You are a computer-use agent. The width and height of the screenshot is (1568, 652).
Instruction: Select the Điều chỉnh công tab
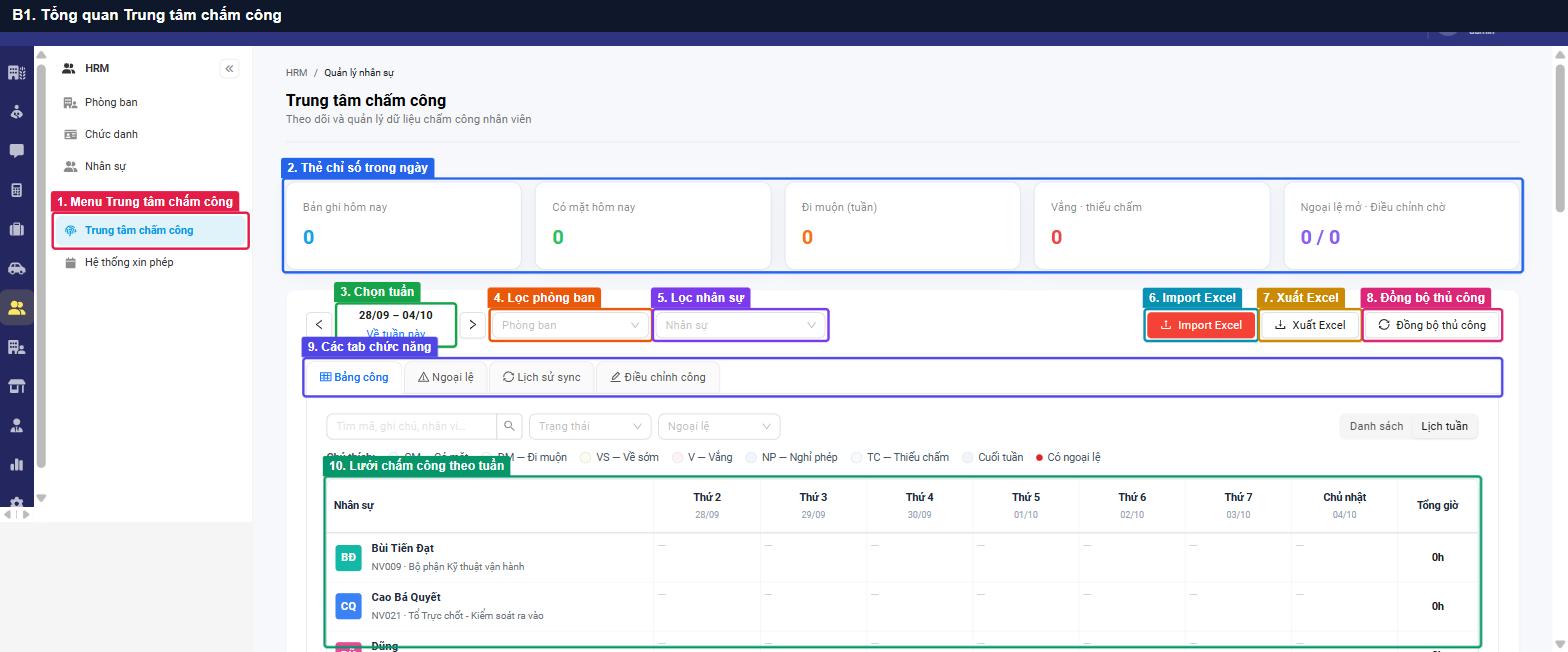pyautogui.click(x=657, y=377)
